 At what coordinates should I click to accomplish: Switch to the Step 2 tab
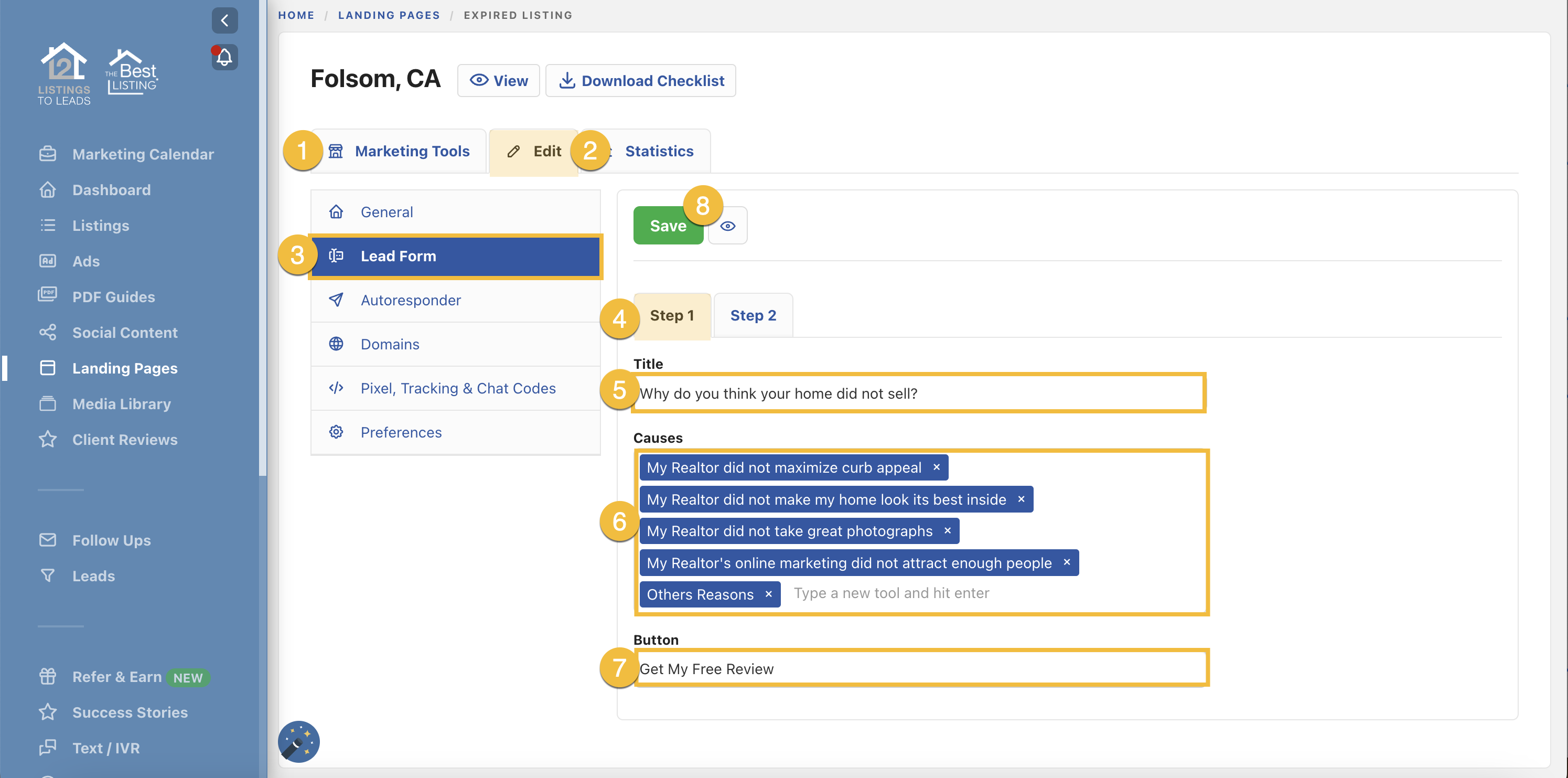tap(753, 315)
